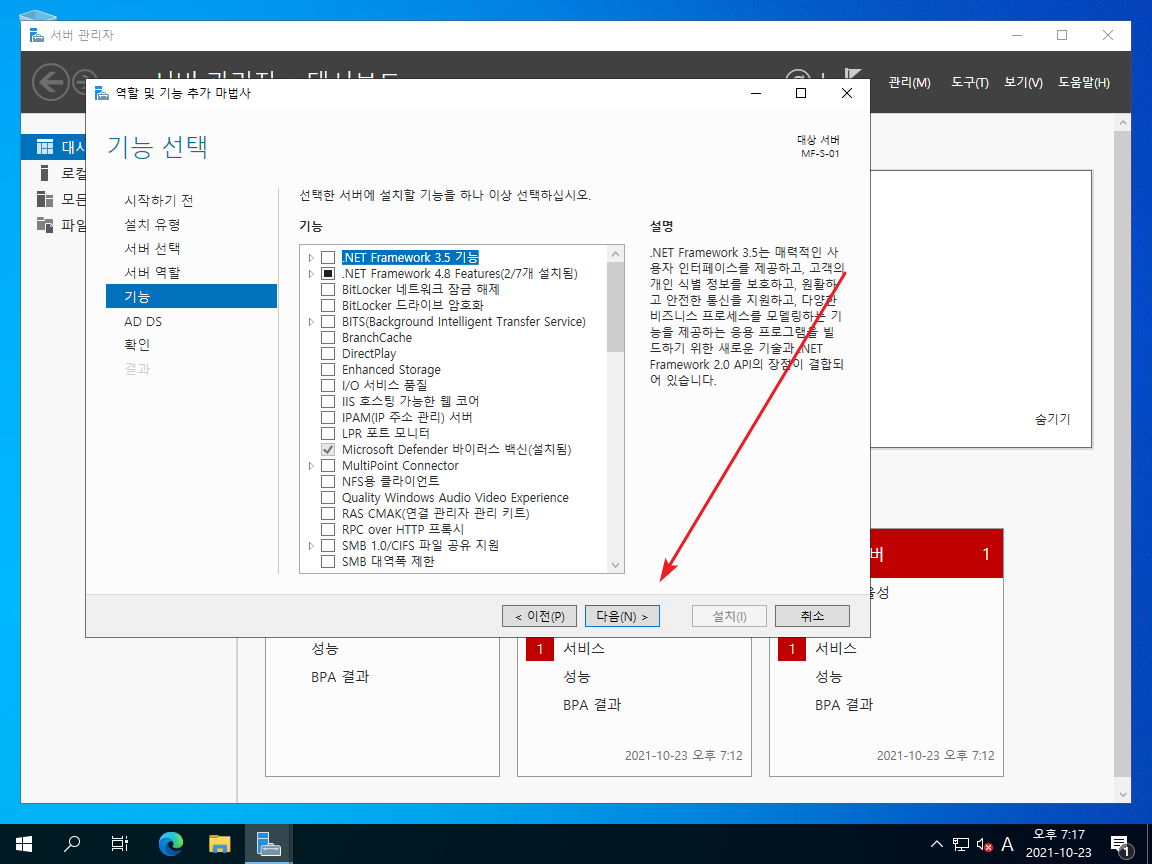Open the 도움말(H) menu
Viewport: 1152px width, 864px height.
(x=1084, y=82)
